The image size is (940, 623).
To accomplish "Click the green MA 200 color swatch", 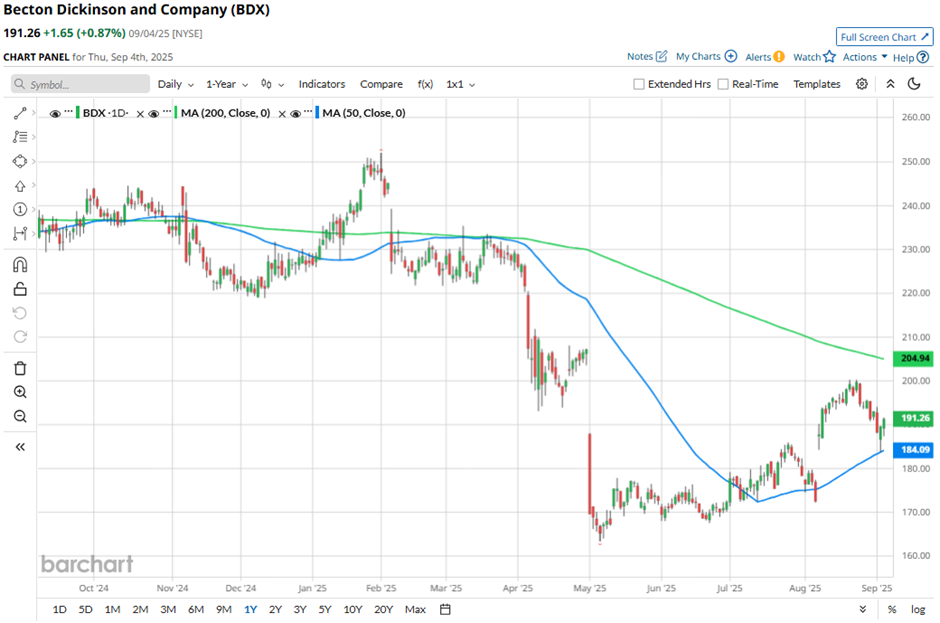I will tap(176, 113).
